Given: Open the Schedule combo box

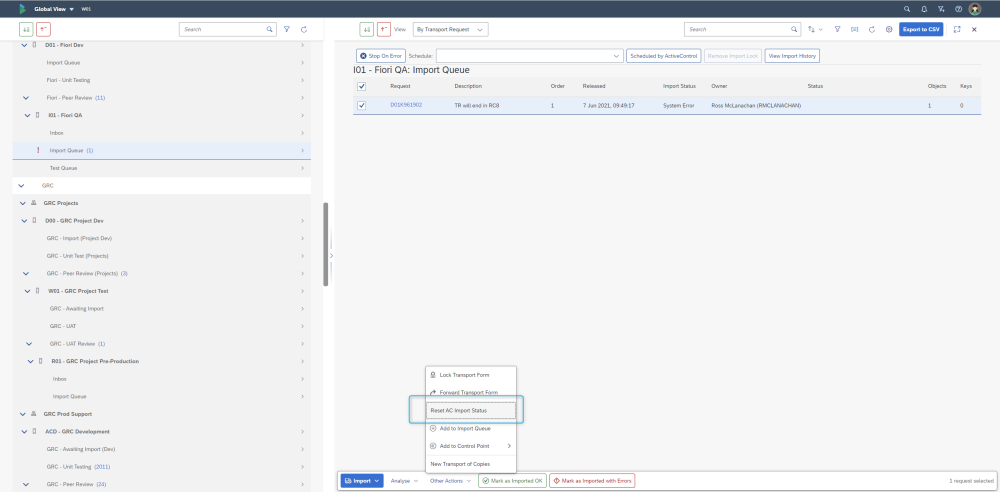Looking at the screenshot, I should point(529,56).
